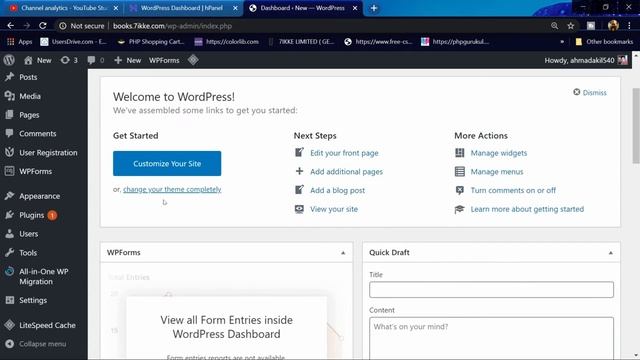The image size is (640, 360).
Task: Click the Quick Draft Title field
Action: [x=491, y=289]
